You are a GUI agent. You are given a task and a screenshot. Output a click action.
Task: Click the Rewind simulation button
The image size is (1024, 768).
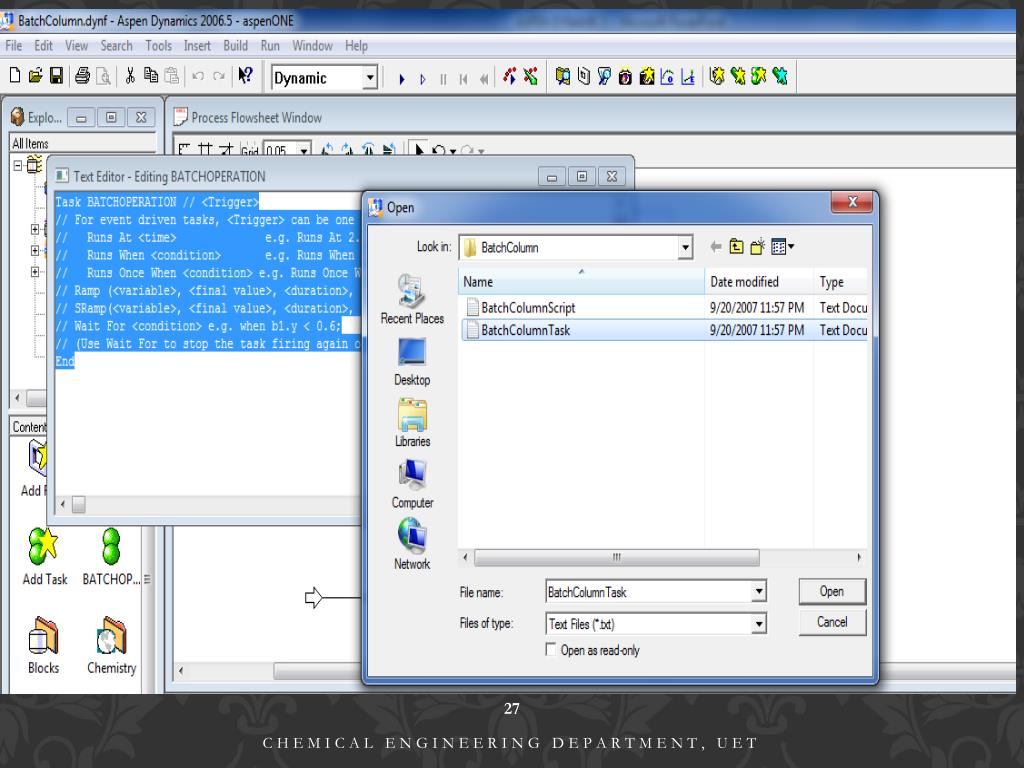coord(483,79)
